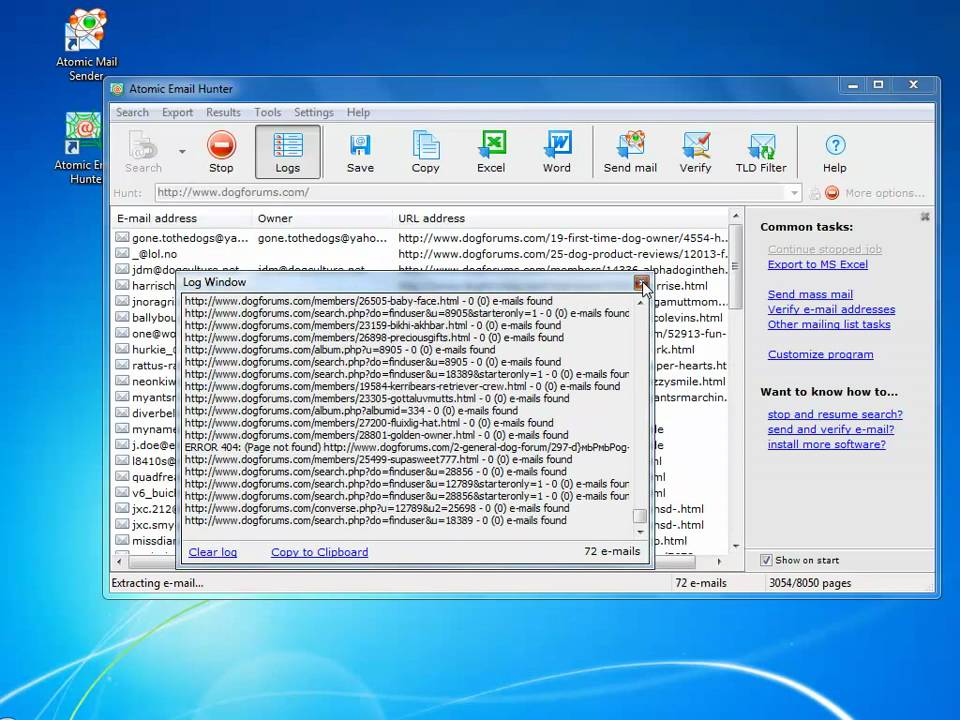Export results with the Word icon

pos(557,152)
